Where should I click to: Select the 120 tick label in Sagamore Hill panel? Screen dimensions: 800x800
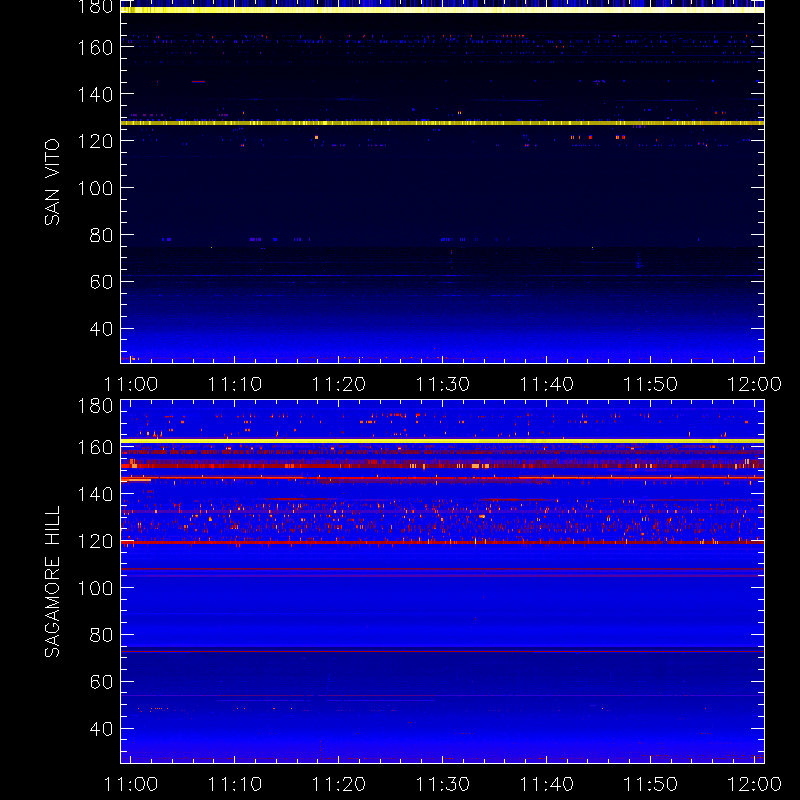pos(95,541)
